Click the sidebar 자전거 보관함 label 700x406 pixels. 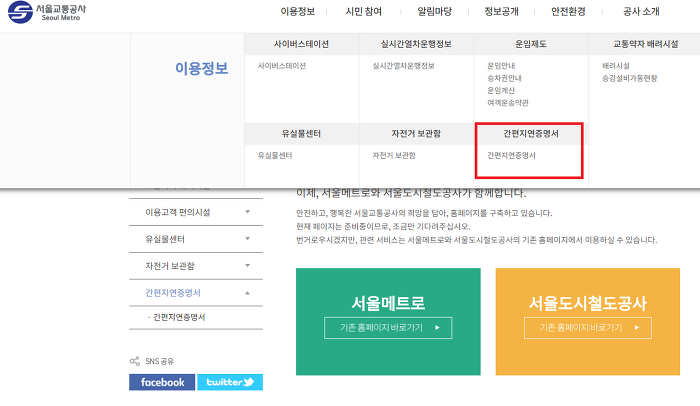[170, 266]
